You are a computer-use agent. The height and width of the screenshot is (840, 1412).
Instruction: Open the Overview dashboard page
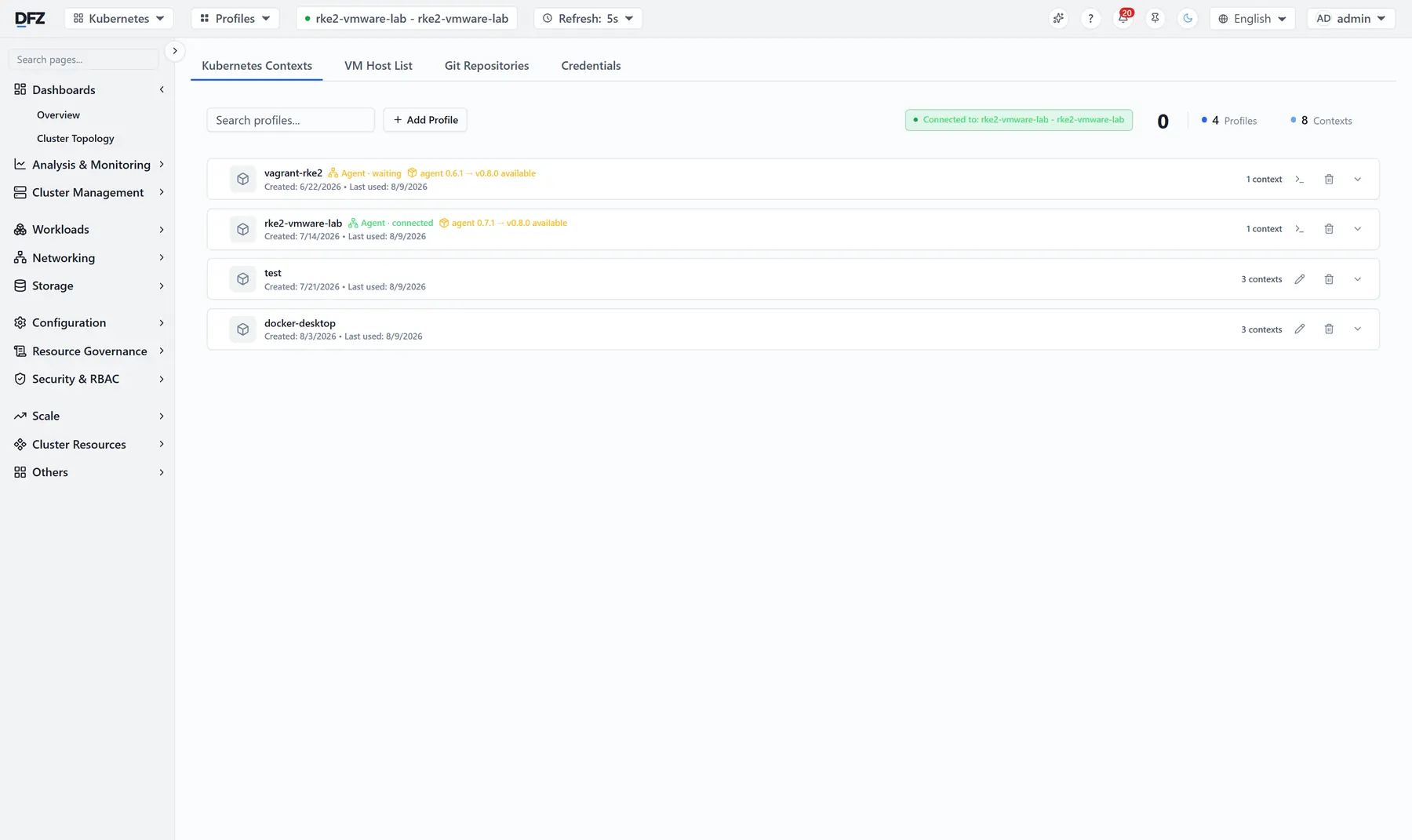58,115
